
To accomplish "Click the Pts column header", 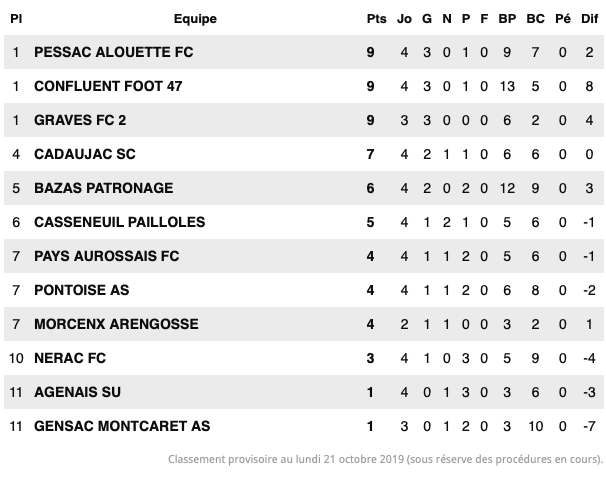I will click(x=376, y=19).
